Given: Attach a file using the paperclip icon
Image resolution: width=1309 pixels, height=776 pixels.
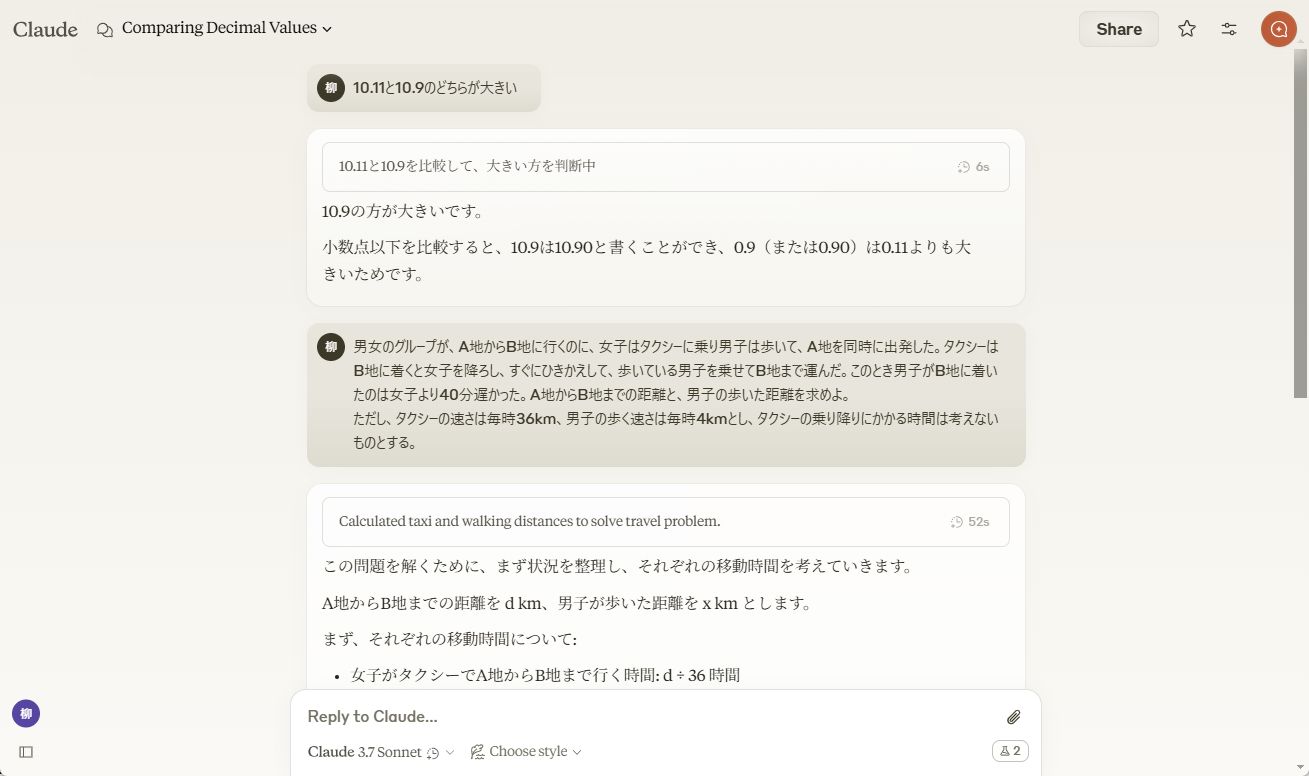Looking at the screenshot, I should coord(1013,716).
